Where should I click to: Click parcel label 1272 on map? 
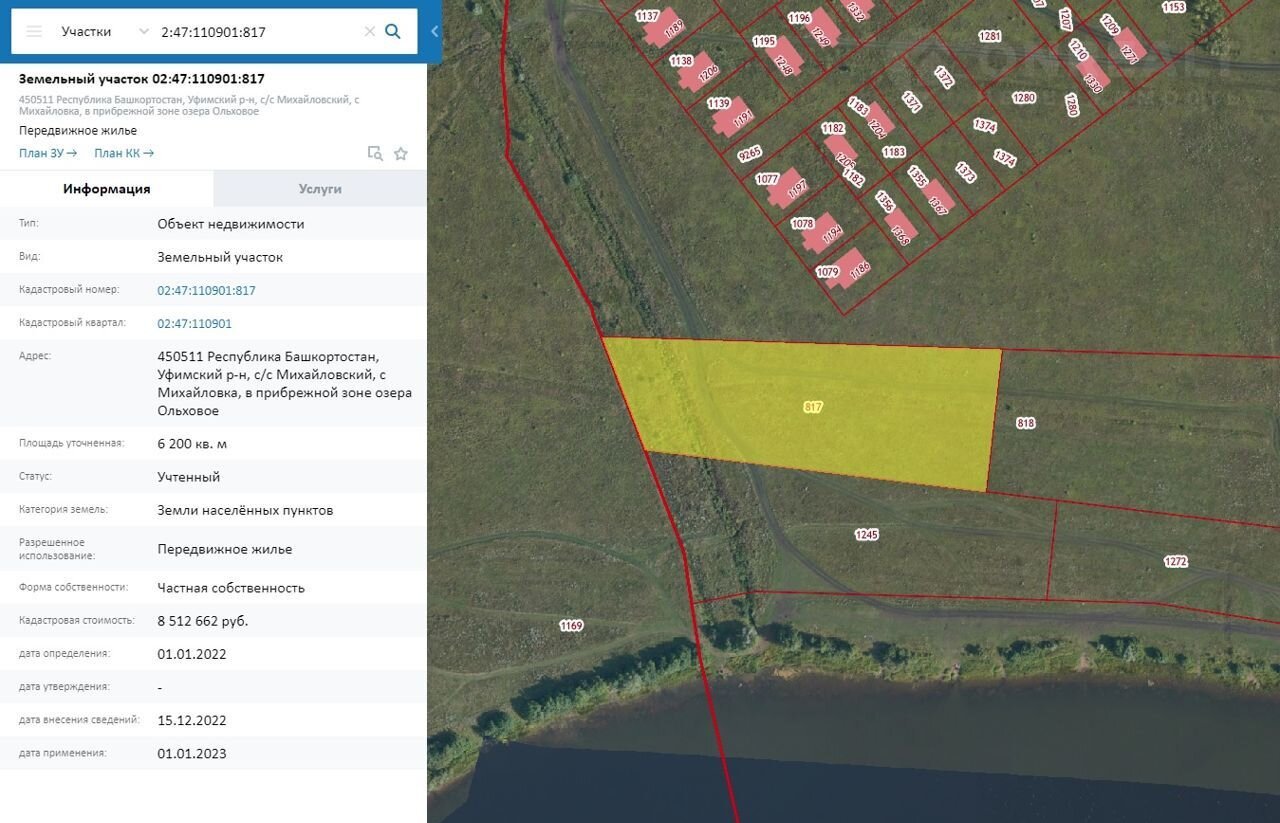(1175, 561)
